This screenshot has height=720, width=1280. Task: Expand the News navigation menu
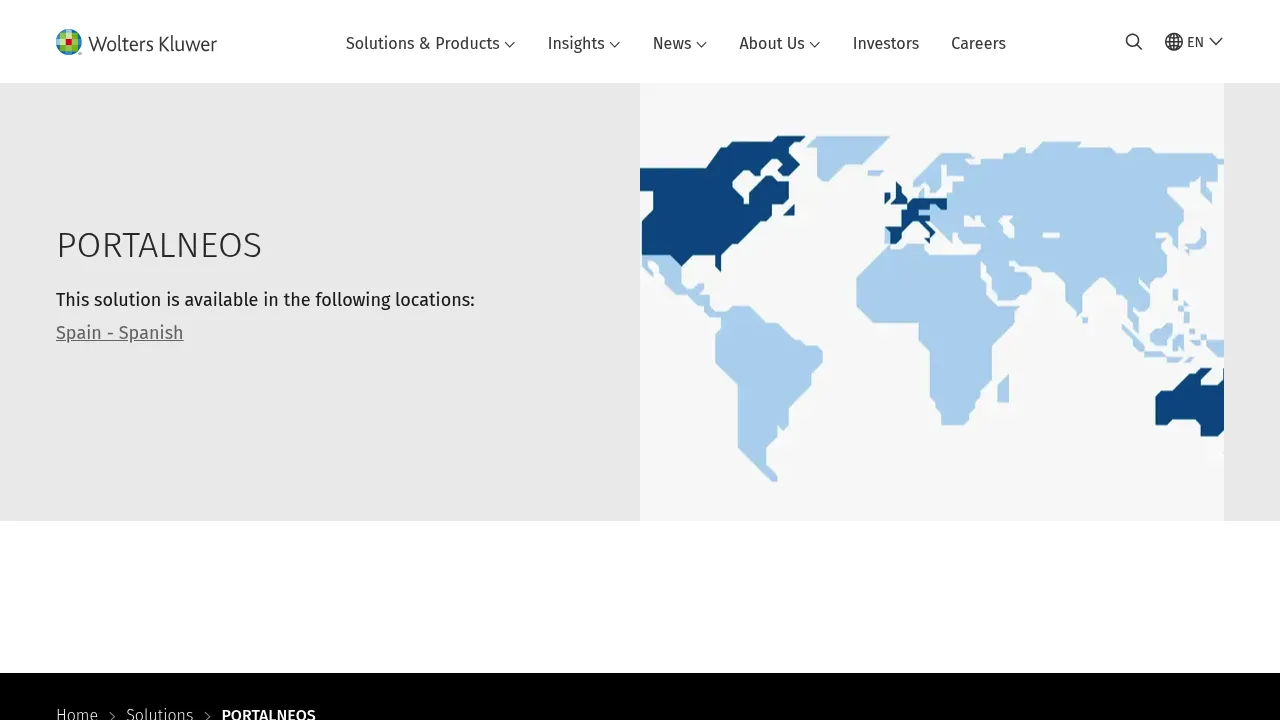680,43
